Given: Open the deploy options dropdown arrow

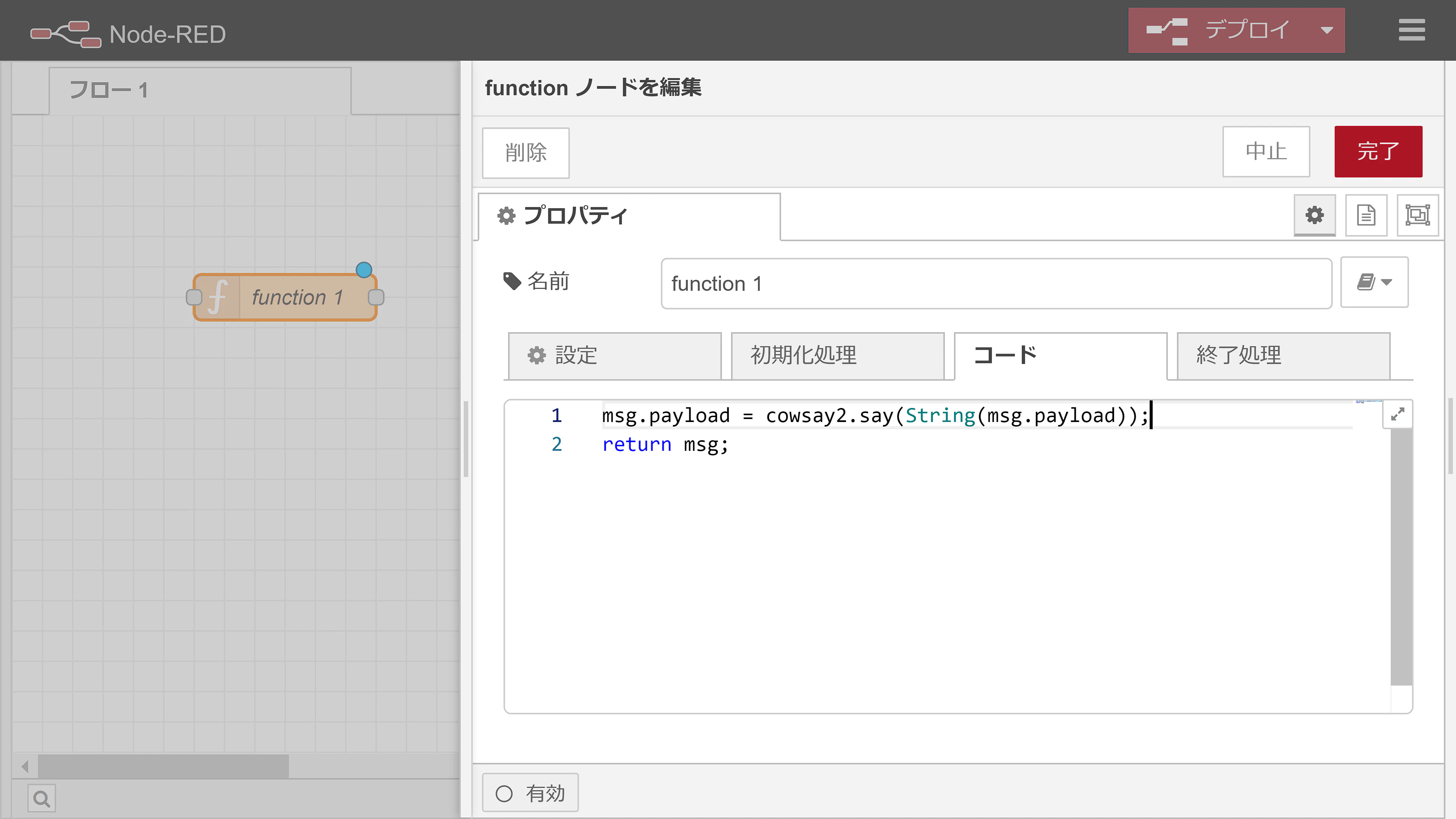Looking at the screenshot, I should (1327, 30).
